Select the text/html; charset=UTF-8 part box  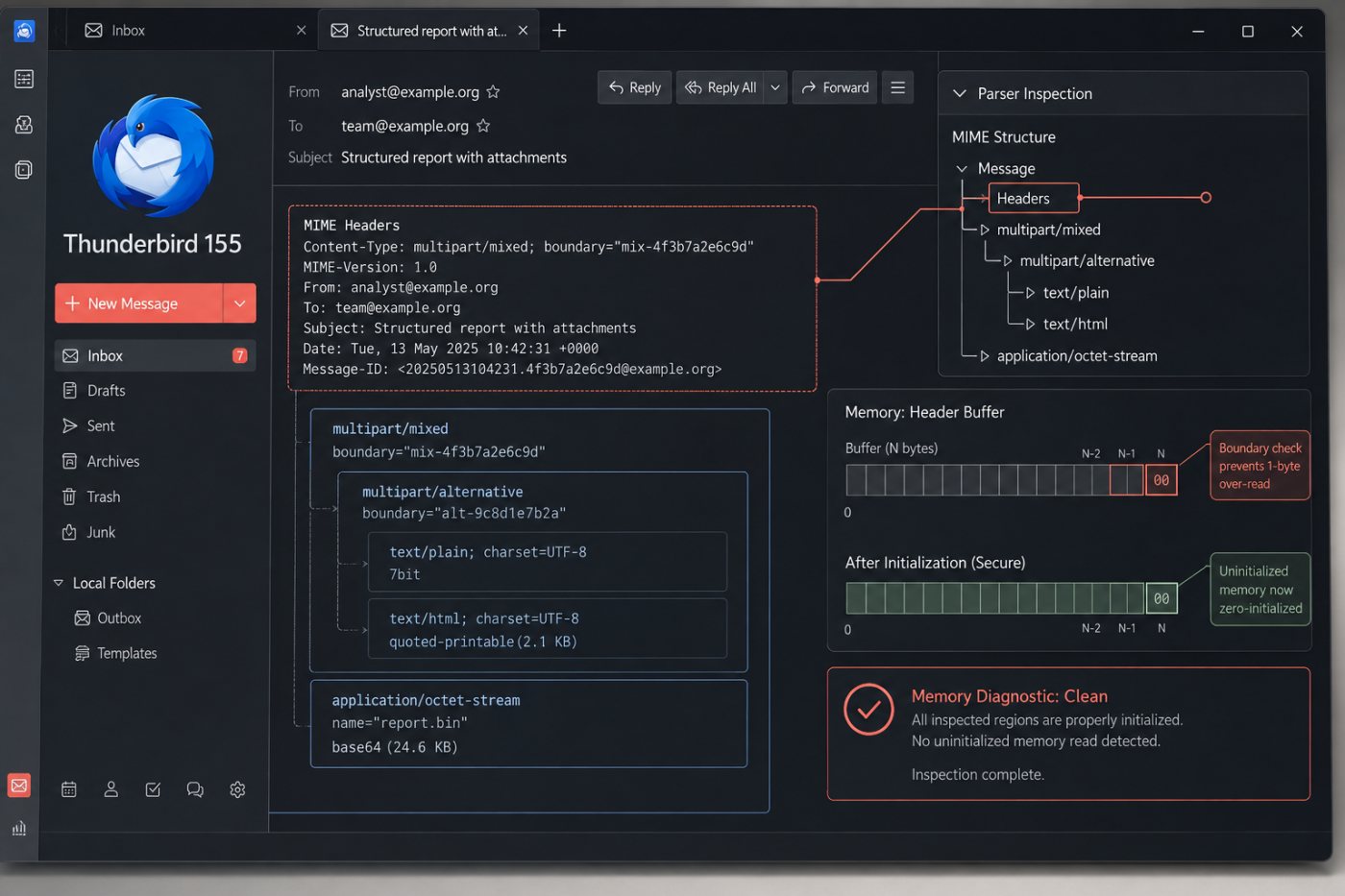tap(548, 629)
